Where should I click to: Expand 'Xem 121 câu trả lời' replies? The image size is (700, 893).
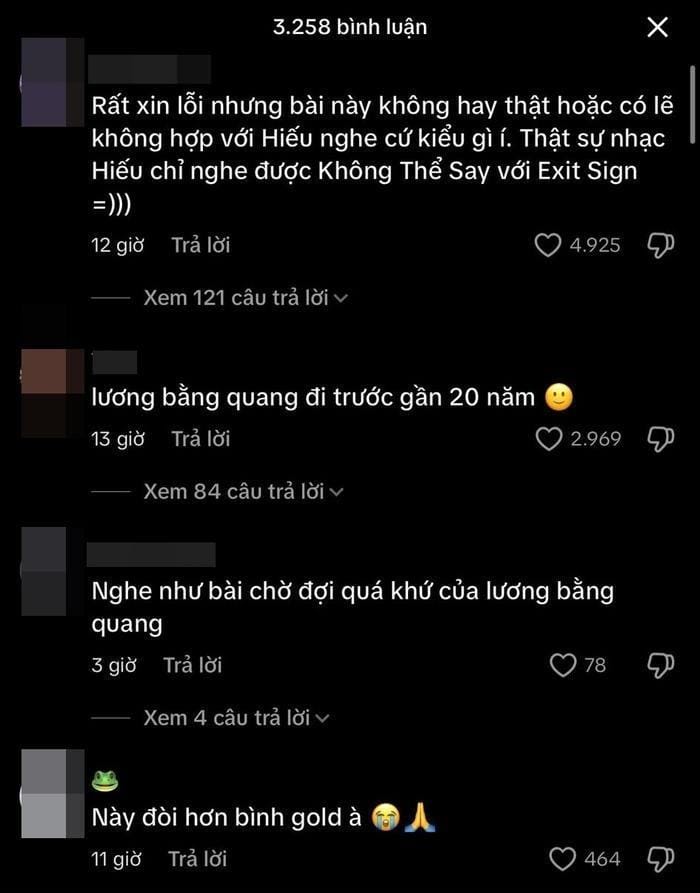pyautogui.click(x=245, y=298)
